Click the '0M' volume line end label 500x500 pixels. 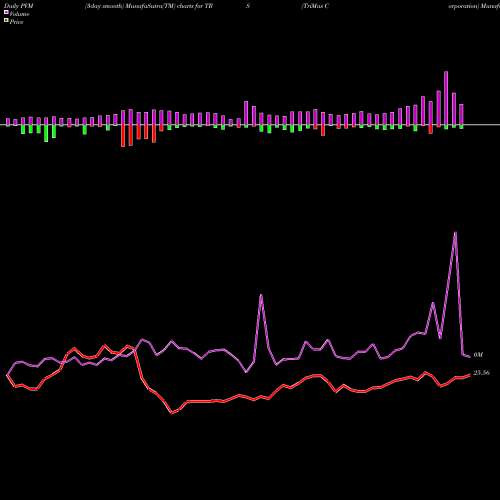coord(478,355)
